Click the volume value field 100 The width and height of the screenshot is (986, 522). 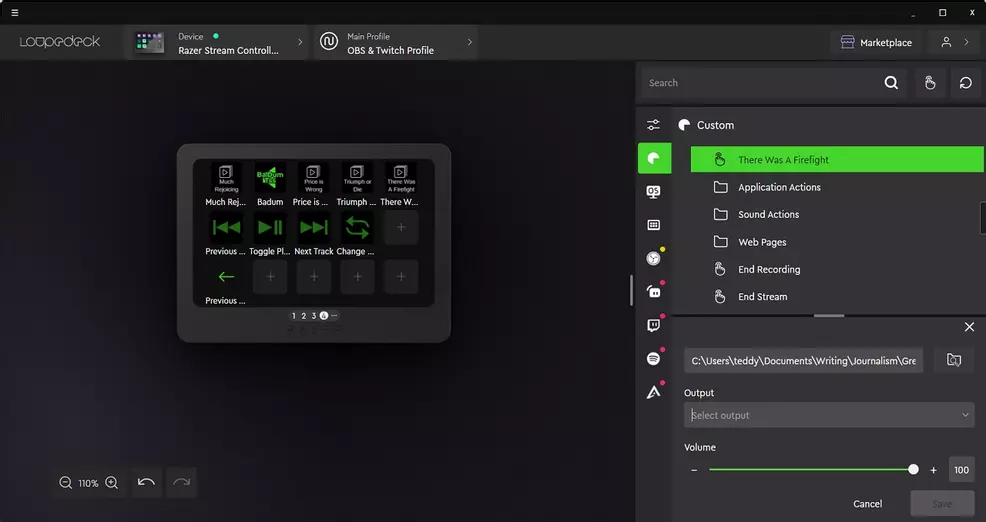point(961,470)
